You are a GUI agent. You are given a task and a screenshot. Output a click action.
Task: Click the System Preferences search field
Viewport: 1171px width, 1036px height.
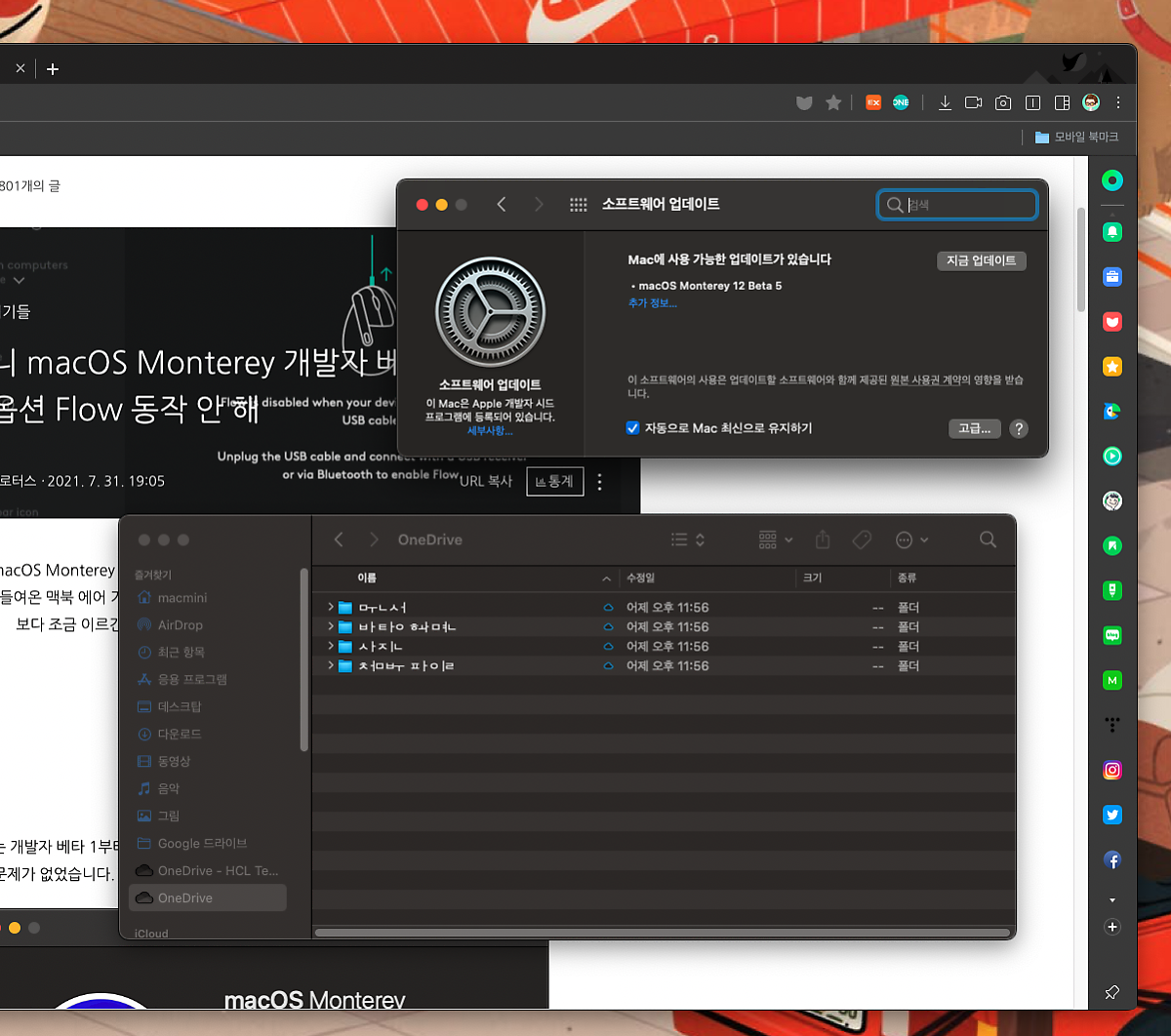[957, 205]
